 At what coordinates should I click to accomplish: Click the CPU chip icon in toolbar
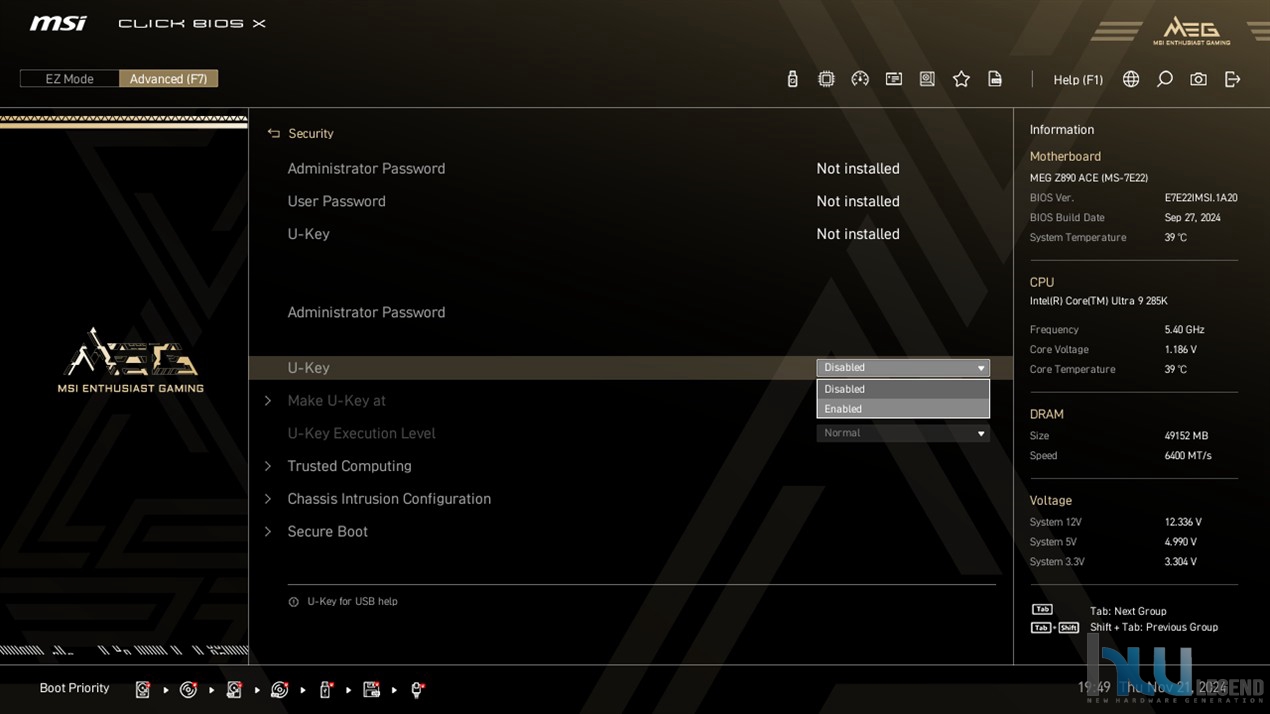point(826,79)
